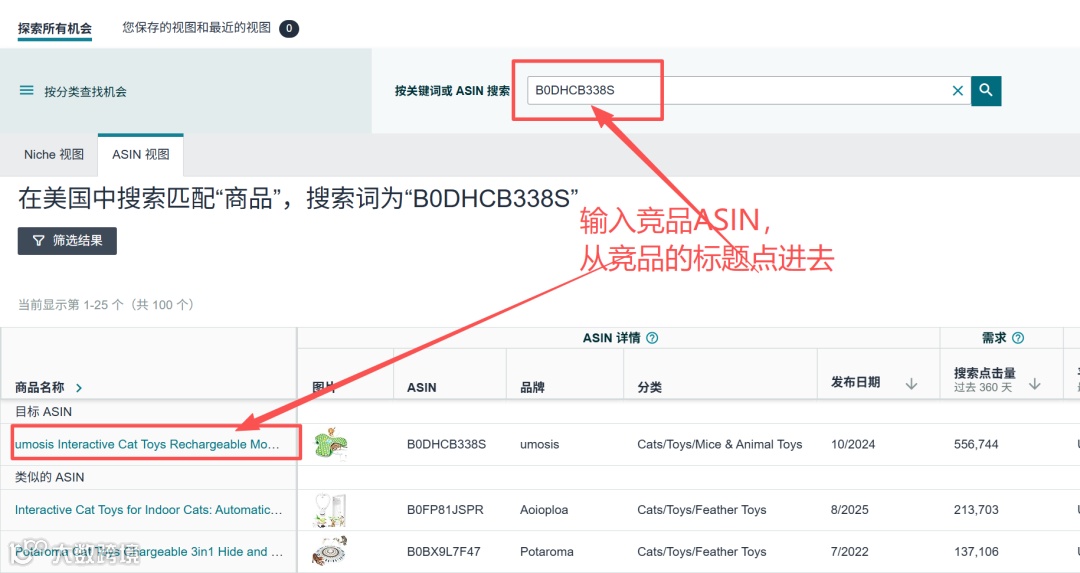The image size is (1080, 573).
Task: Click category Cats/Toys/Mice & Animal Toys
Action: coord(720,444)
